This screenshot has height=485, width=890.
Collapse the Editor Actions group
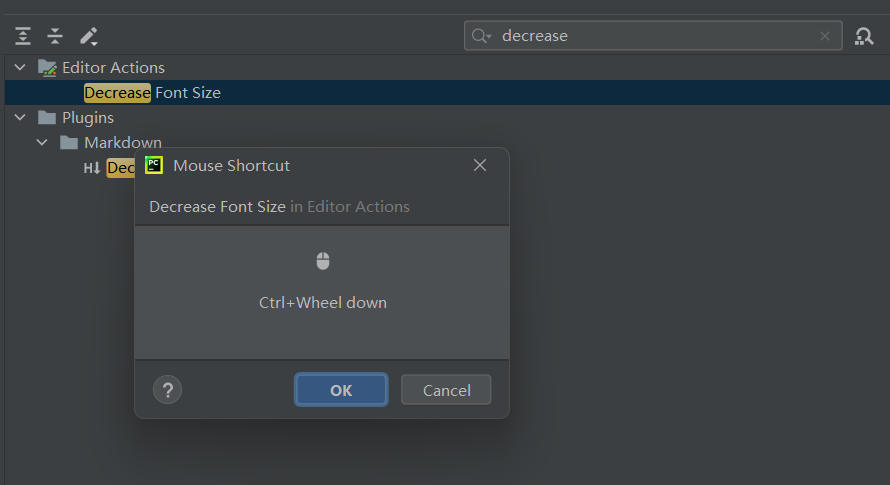(x=20, y=68)
